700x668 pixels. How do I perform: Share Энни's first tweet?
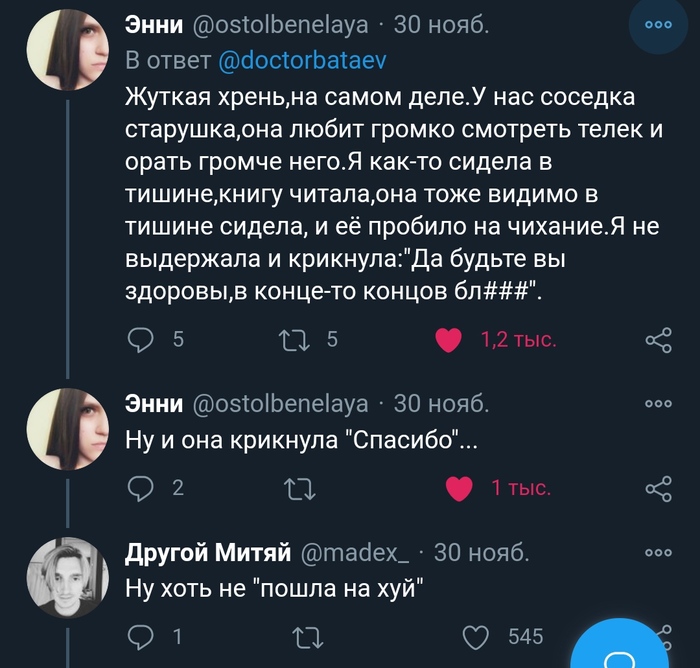coord(657,340)
